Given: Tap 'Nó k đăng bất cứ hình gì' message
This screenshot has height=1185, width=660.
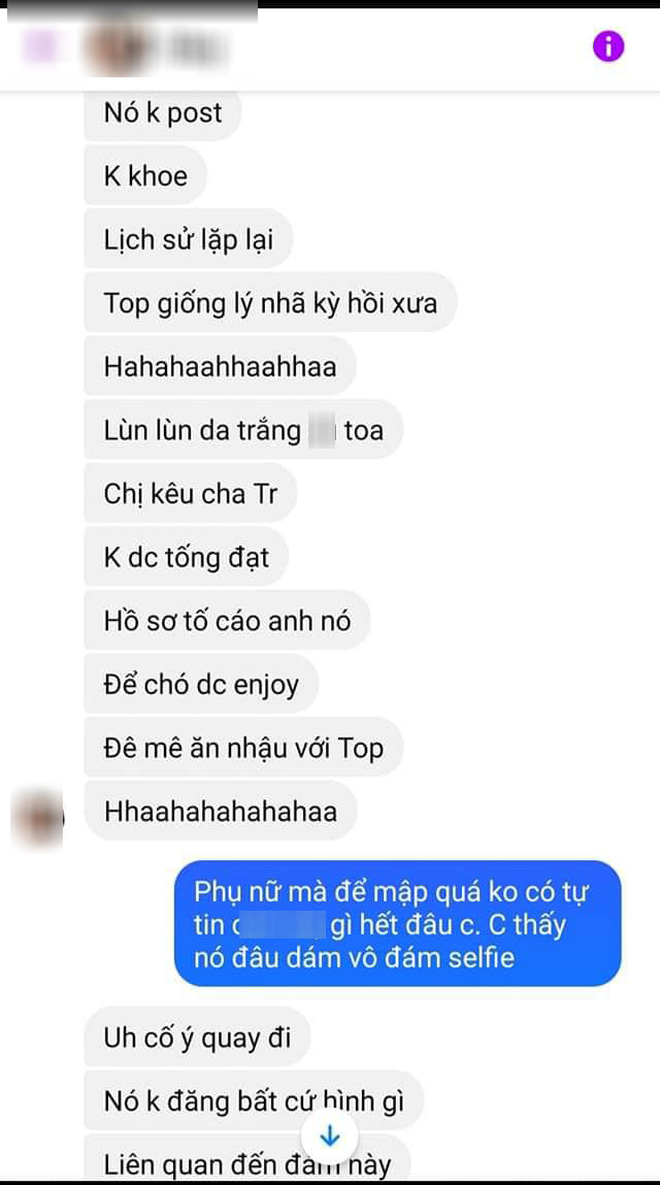Looking at the screenshot, I should (x=253, y=1100).
